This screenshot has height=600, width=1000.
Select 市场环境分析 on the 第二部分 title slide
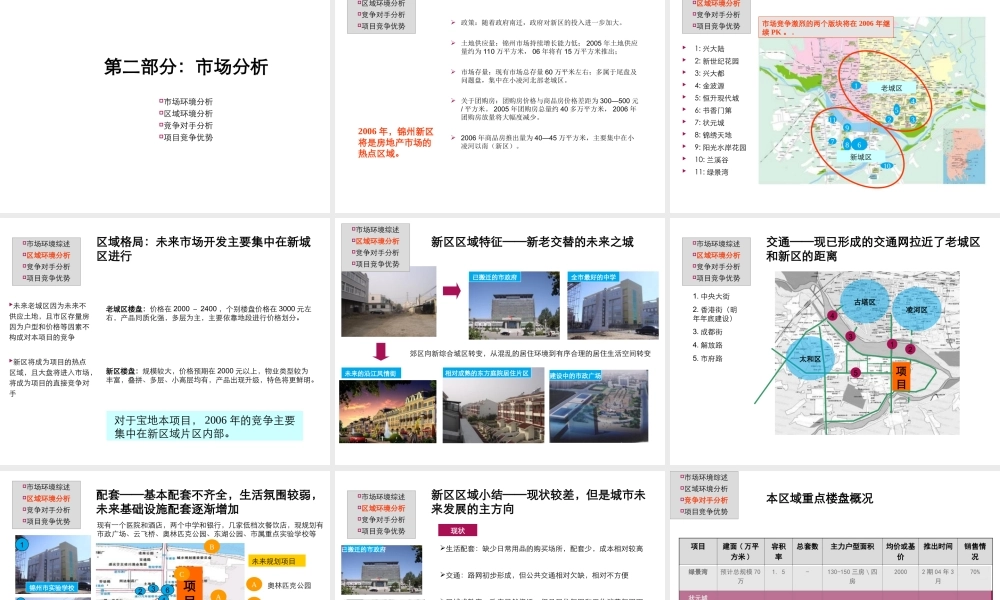coord(188,102)
